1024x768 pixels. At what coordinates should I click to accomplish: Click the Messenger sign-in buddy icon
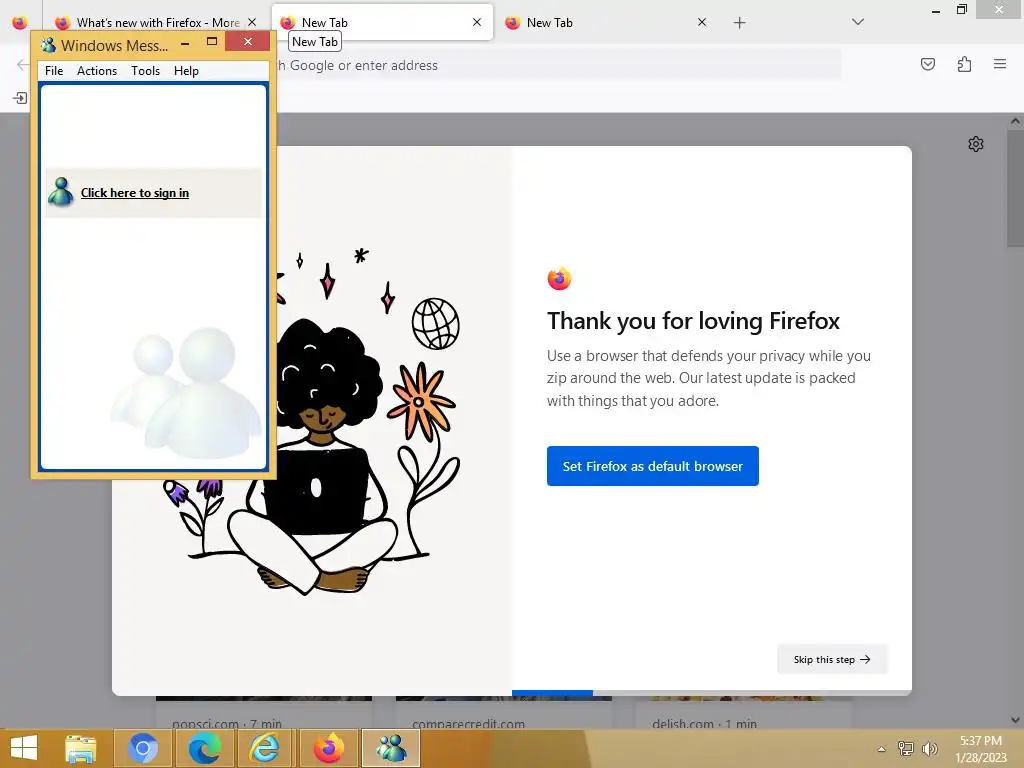click(61, 192)
